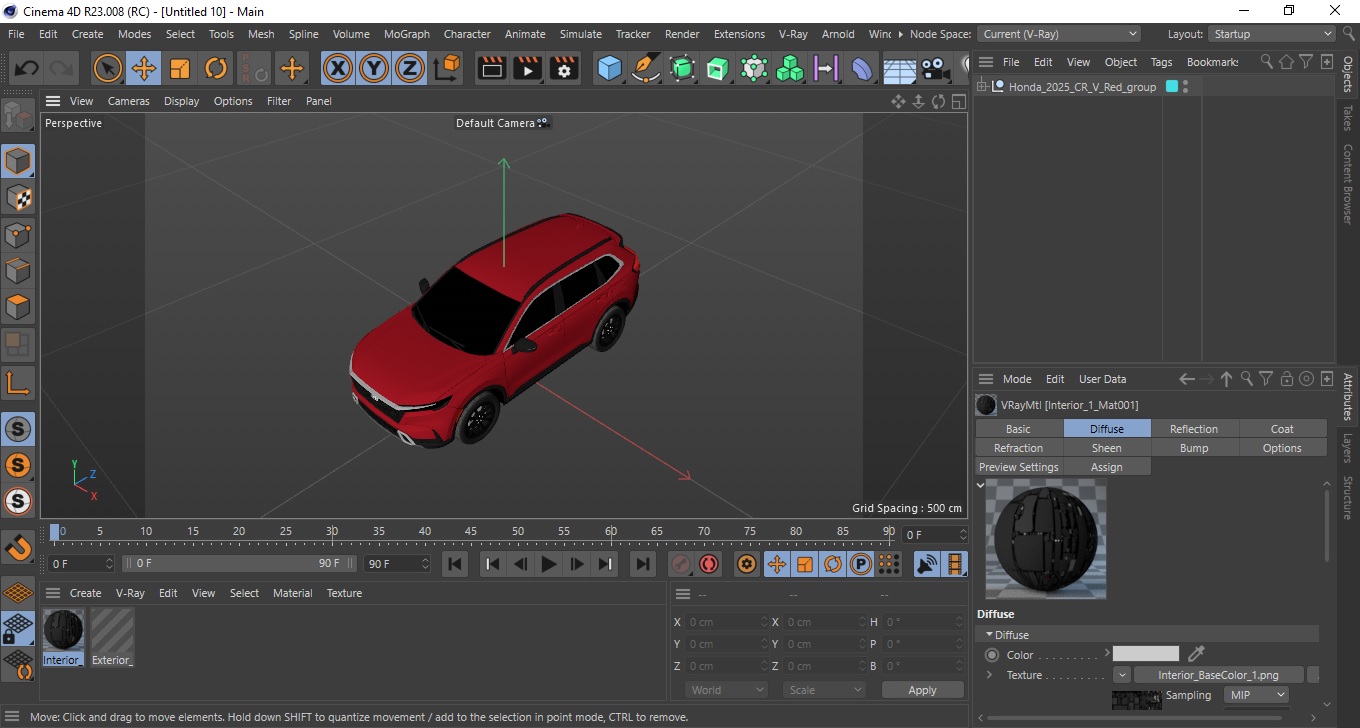Go to start of animation

455,564
